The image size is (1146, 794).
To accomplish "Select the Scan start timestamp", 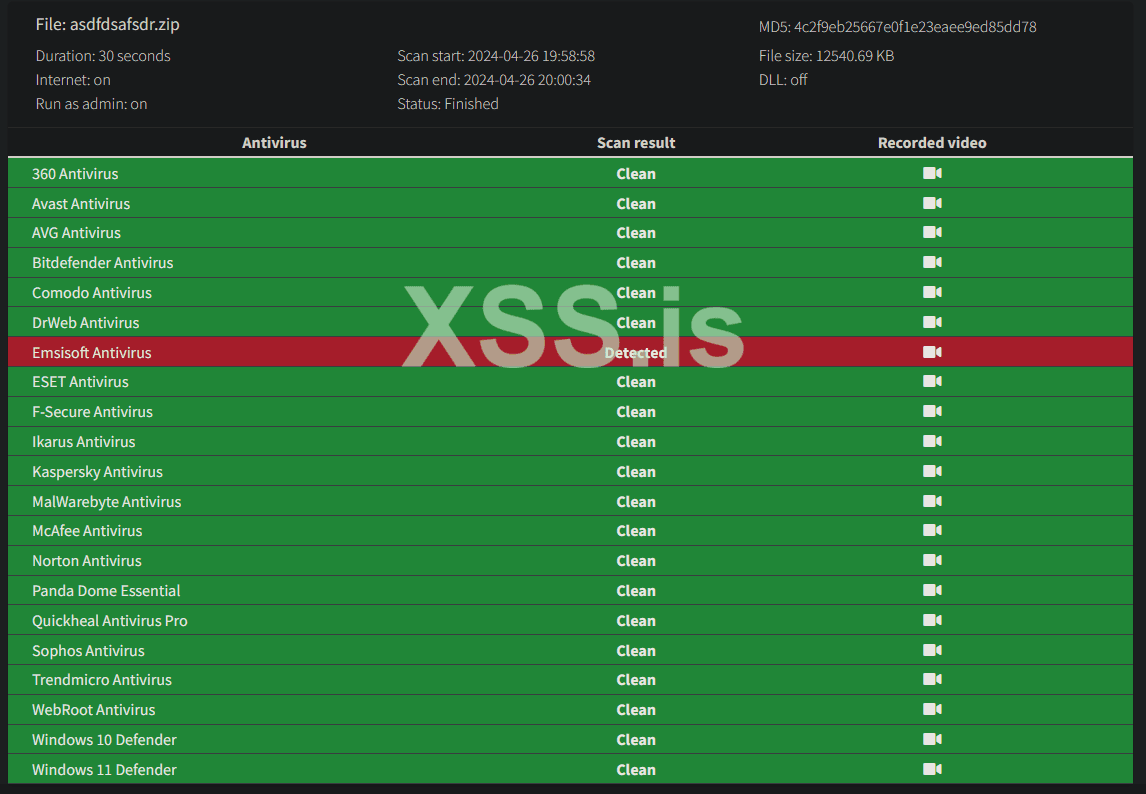I will coord(531,56).
